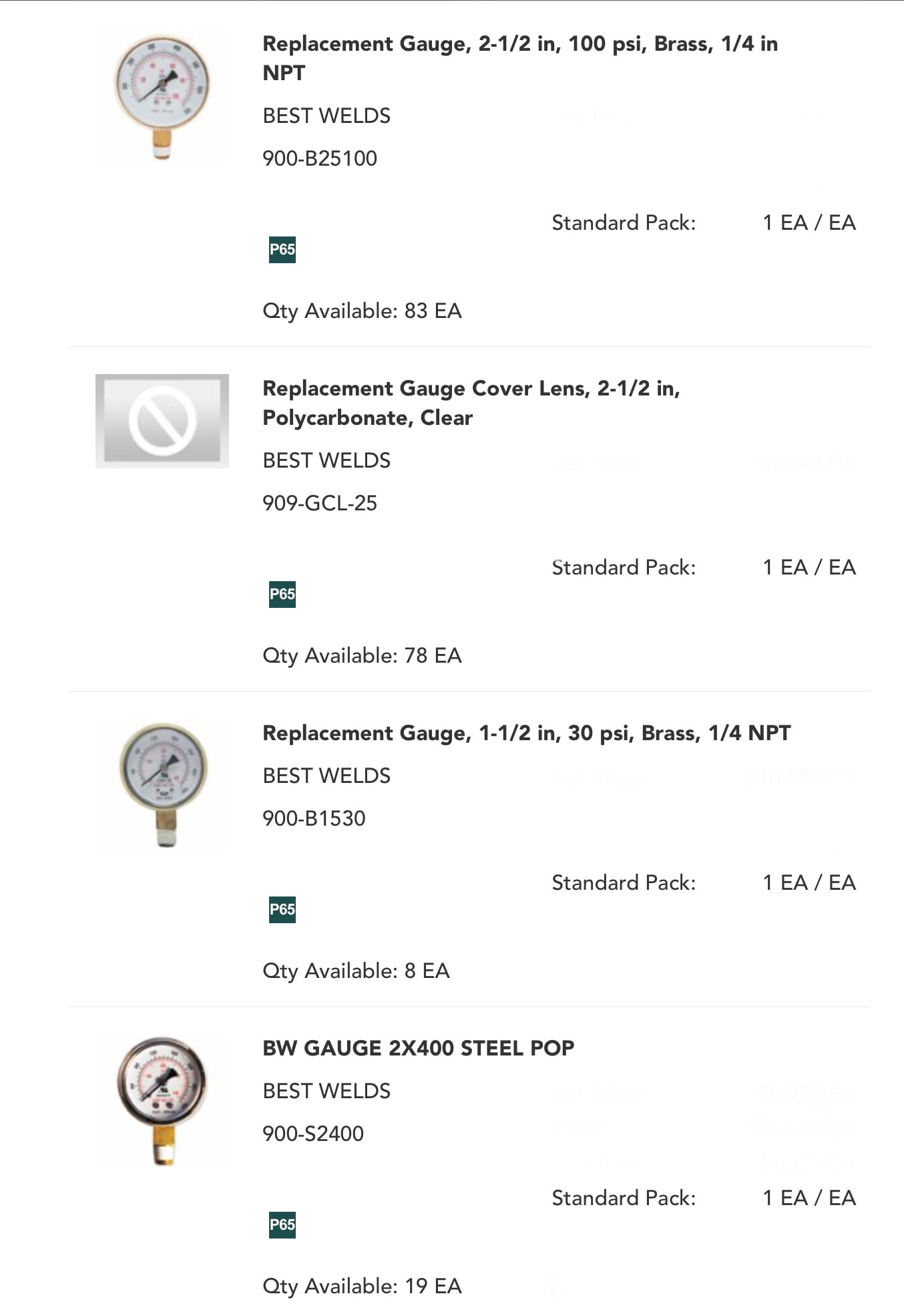
Task: Click BEST WELDS brand under the 100 psi gauge
Action: coord(326,116)
